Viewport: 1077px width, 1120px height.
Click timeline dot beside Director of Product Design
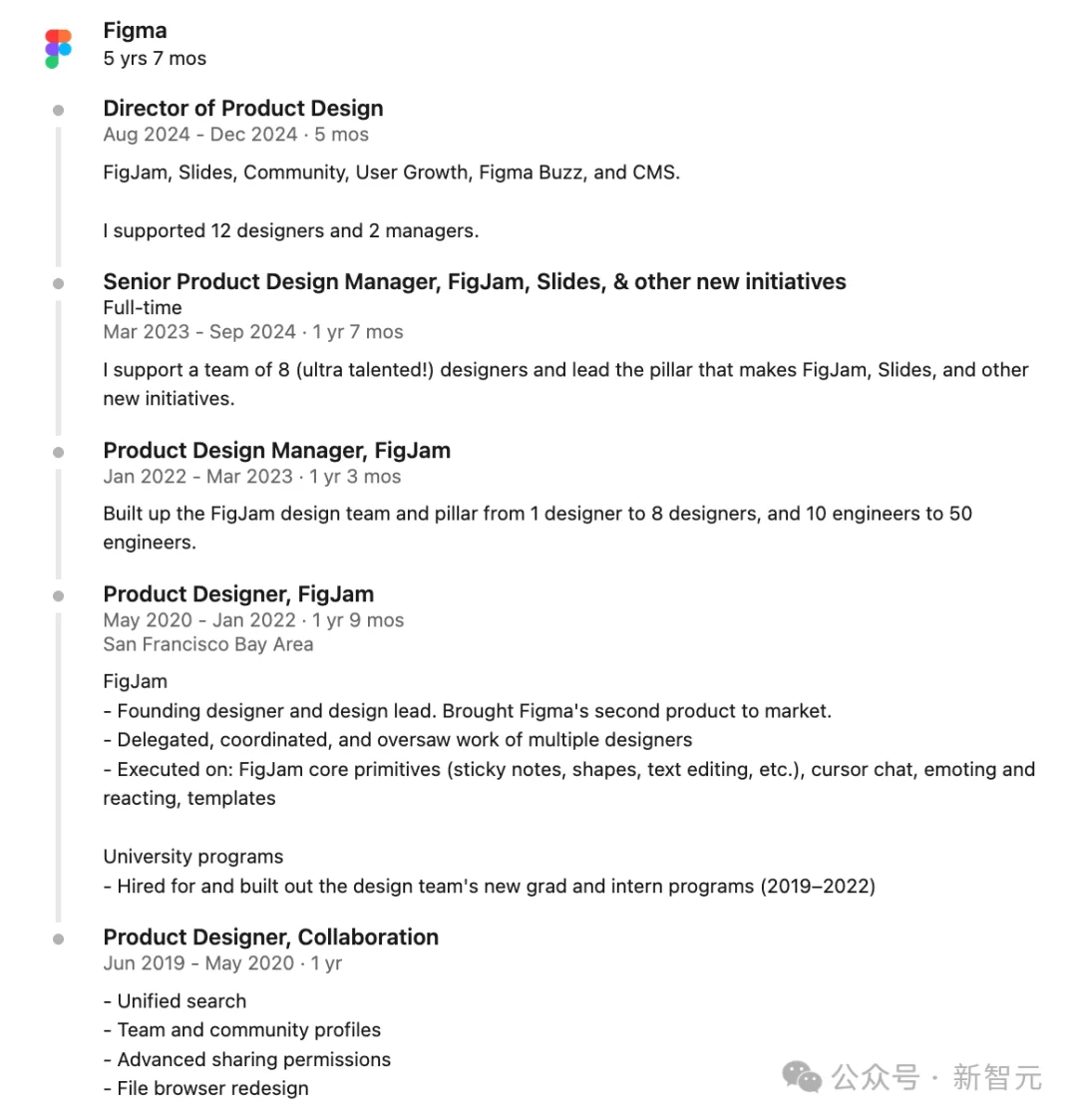[x=59, y=110]
